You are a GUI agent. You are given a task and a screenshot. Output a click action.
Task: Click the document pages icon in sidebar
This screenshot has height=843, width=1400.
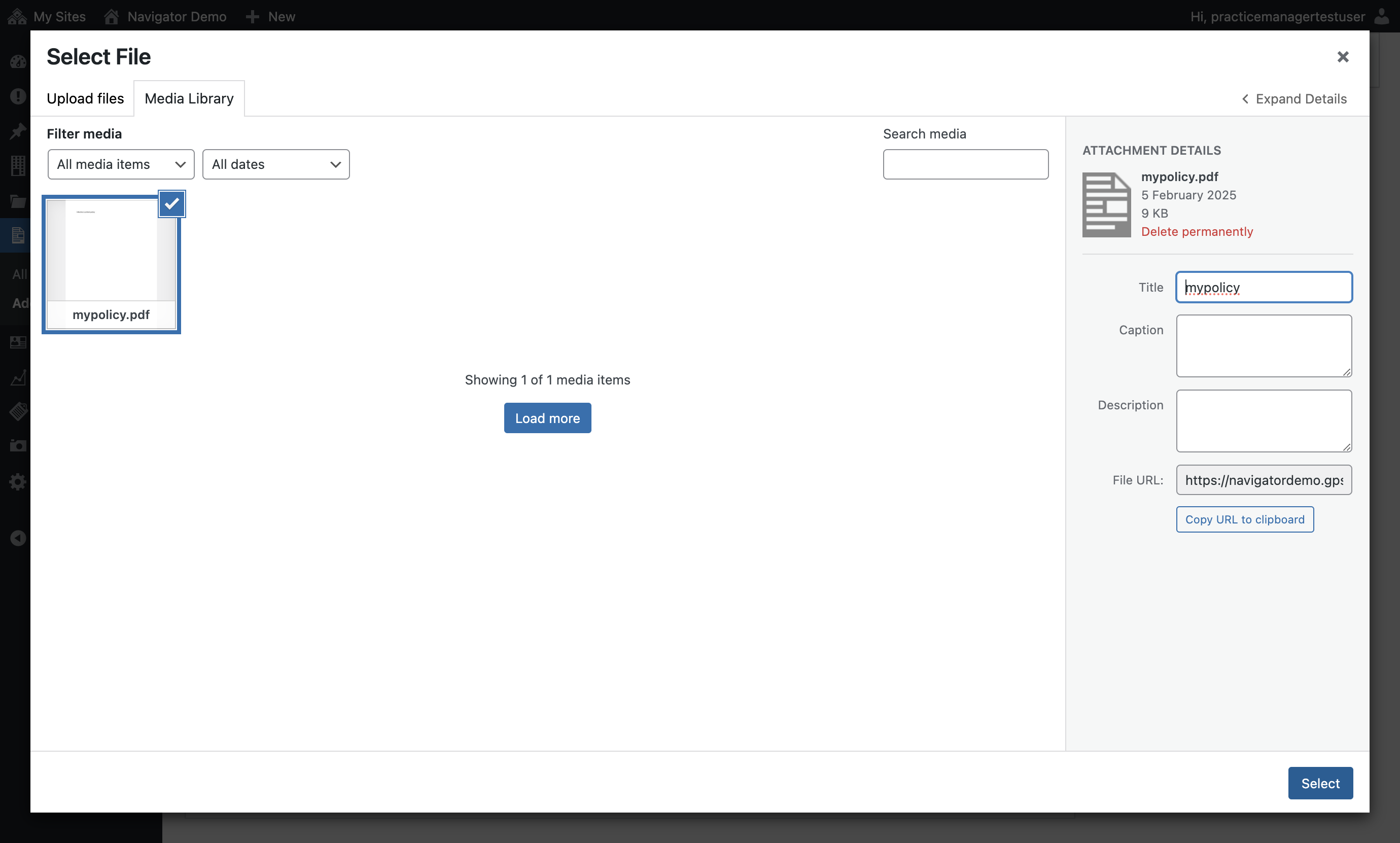point(18,235)
